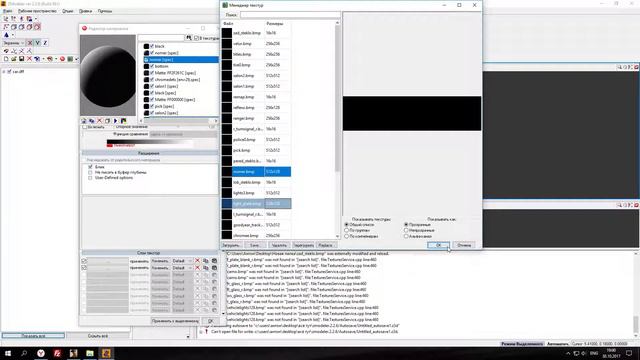This screenshot has width=640, height=360.
Task: Click the 'Save...' button in texture manager
Action: point(255,245)
